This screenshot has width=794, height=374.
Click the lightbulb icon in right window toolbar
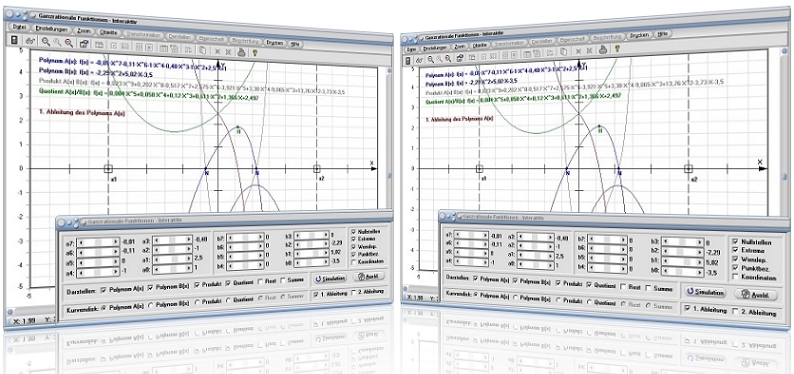point(617,49)
